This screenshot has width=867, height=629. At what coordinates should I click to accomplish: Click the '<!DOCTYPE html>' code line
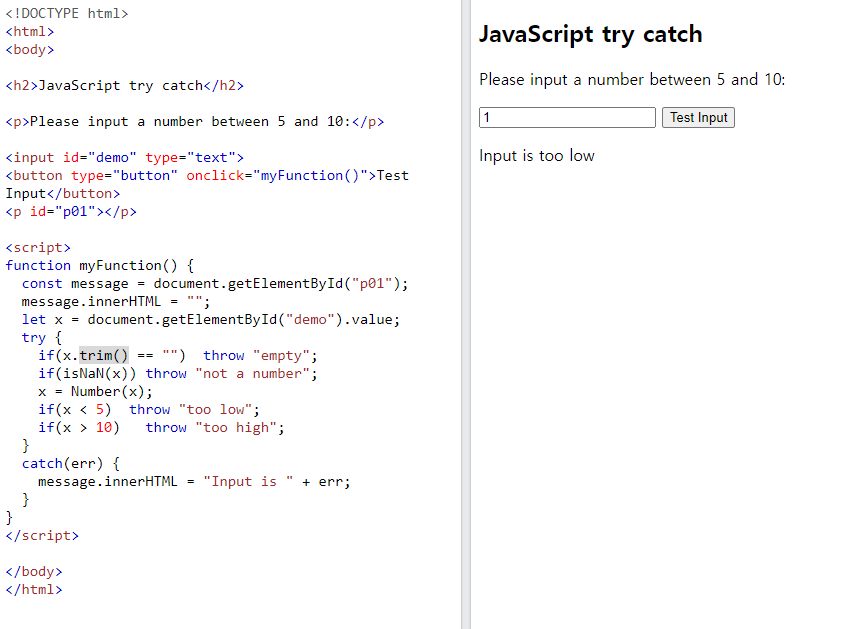tap(67, 13)
